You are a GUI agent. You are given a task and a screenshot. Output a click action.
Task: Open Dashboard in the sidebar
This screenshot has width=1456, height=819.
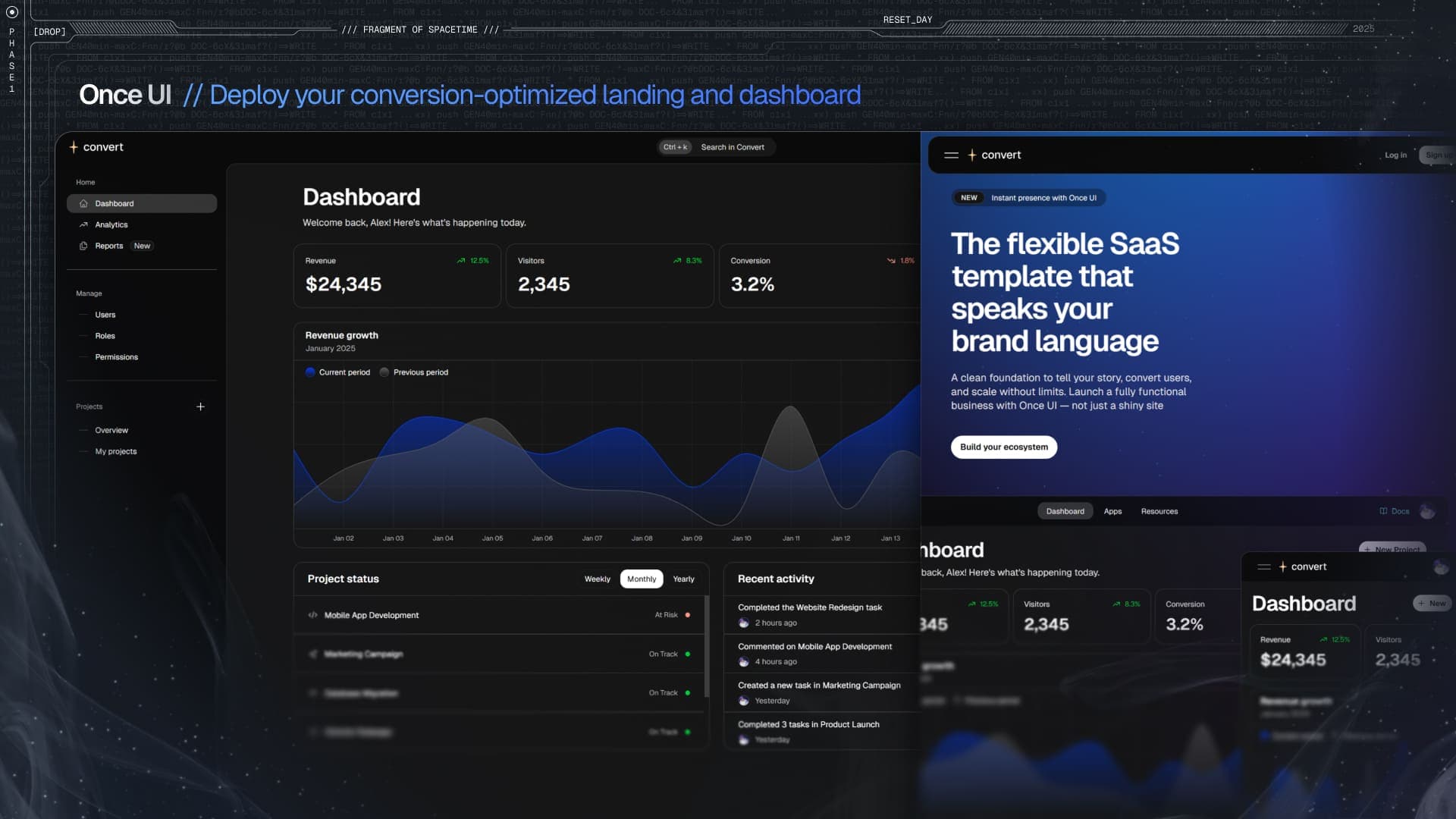click(x=142, y=203)
